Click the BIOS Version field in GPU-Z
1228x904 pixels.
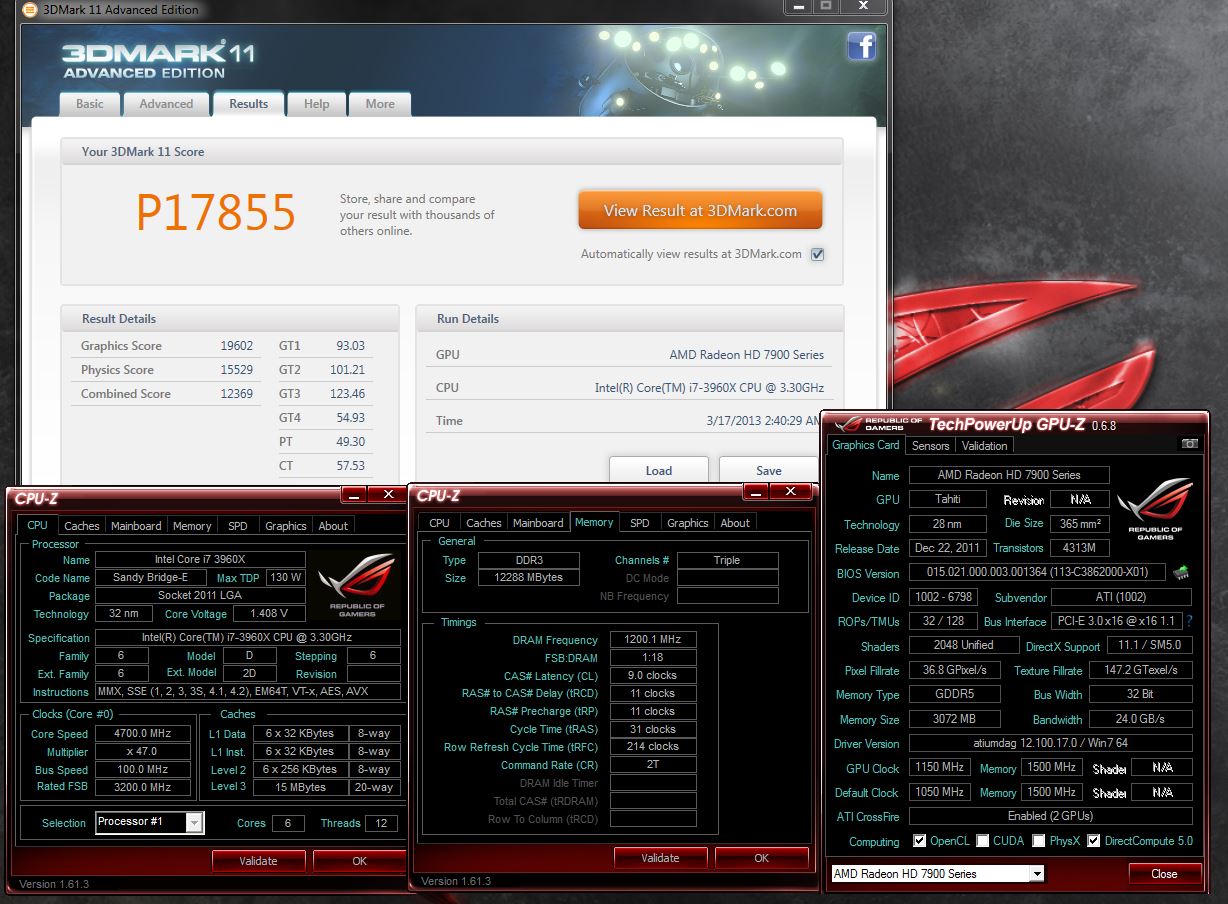coord(1038,573)
